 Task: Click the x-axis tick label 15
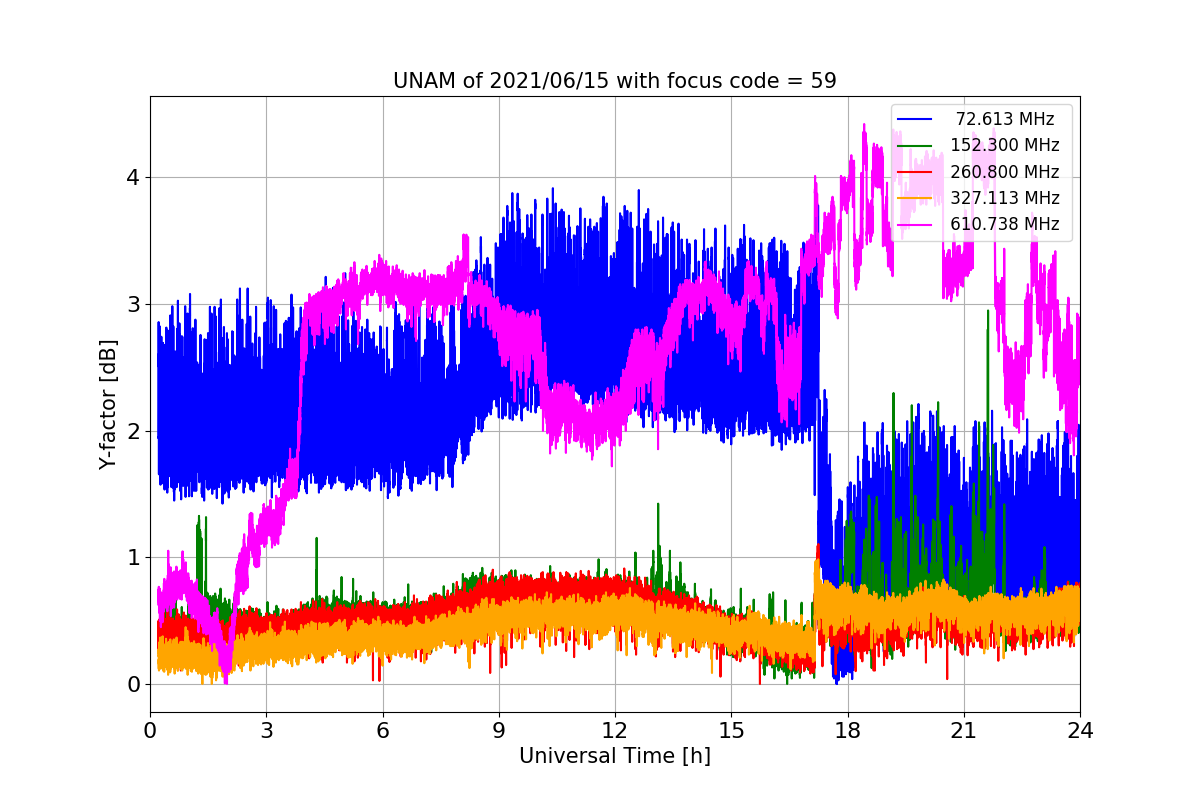731,730
